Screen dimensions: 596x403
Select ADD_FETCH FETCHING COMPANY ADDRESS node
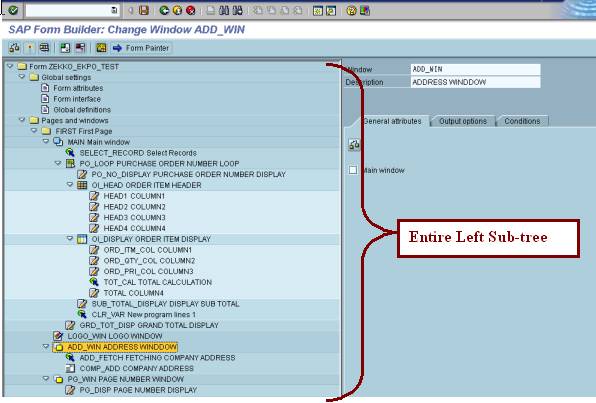tap(157, 357)
